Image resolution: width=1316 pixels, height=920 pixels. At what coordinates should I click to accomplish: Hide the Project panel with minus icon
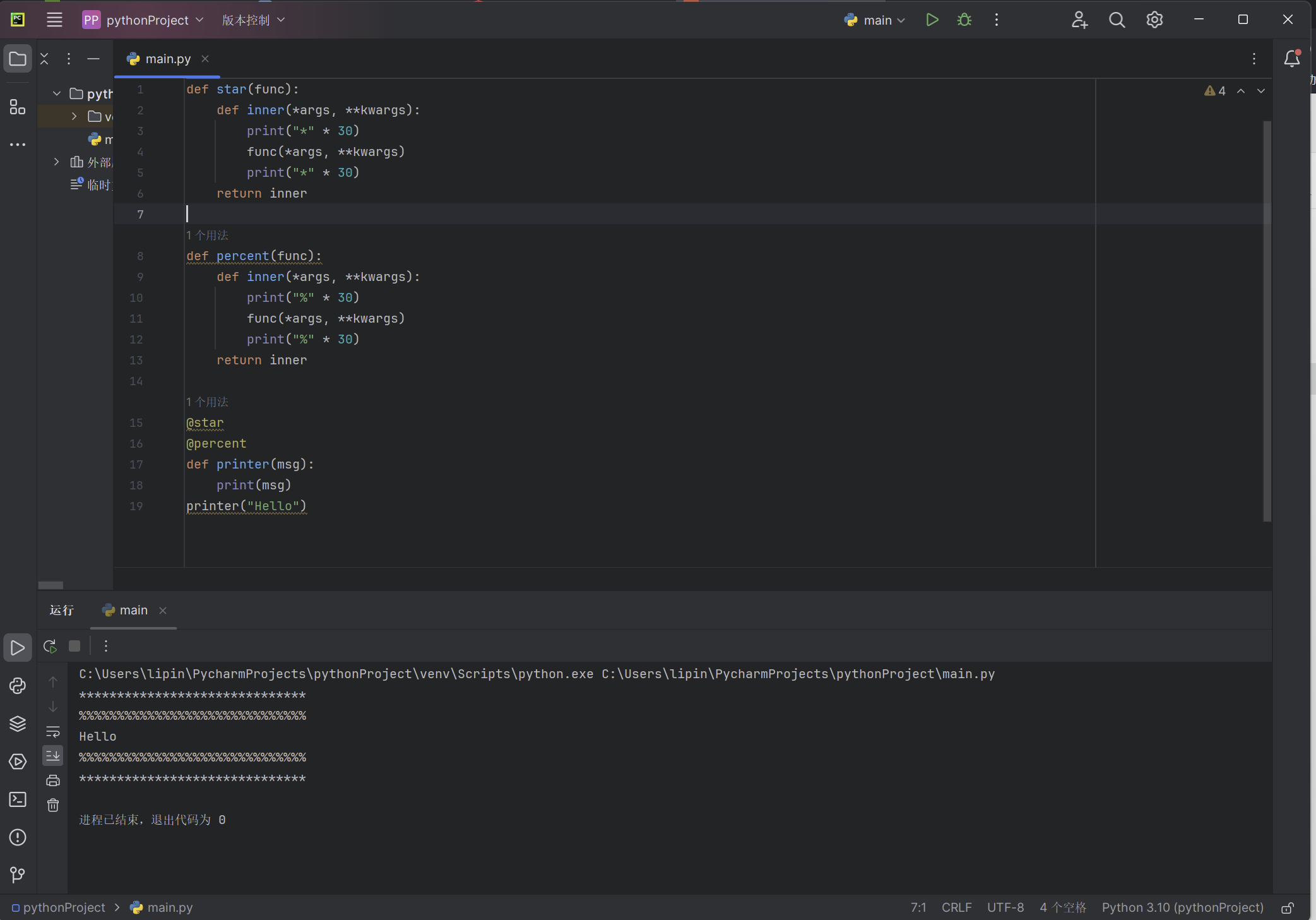click(93, 59)
